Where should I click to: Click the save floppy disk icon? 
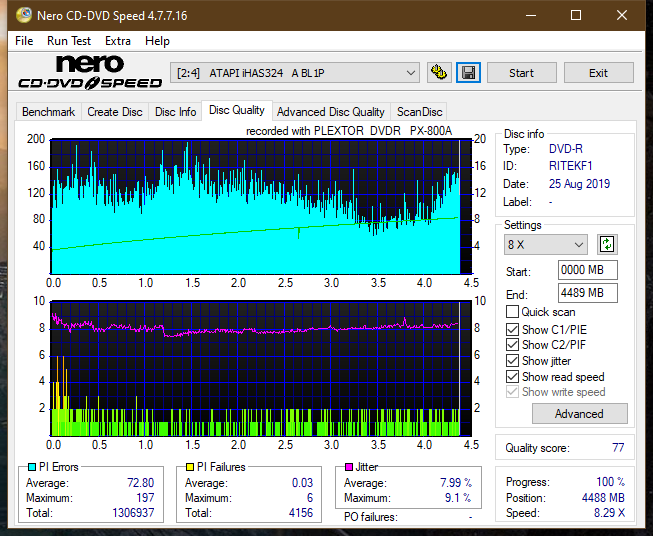point(468,73)
